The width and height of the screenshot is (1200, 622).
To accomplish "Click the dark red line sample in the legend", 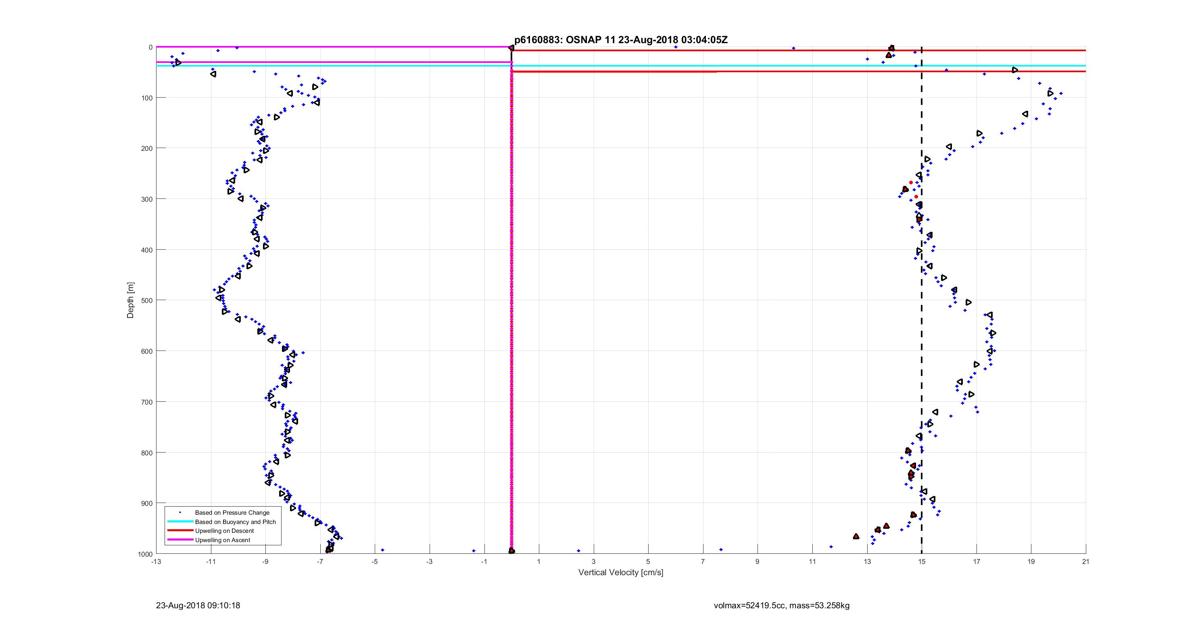I will (x=179, y=531).
